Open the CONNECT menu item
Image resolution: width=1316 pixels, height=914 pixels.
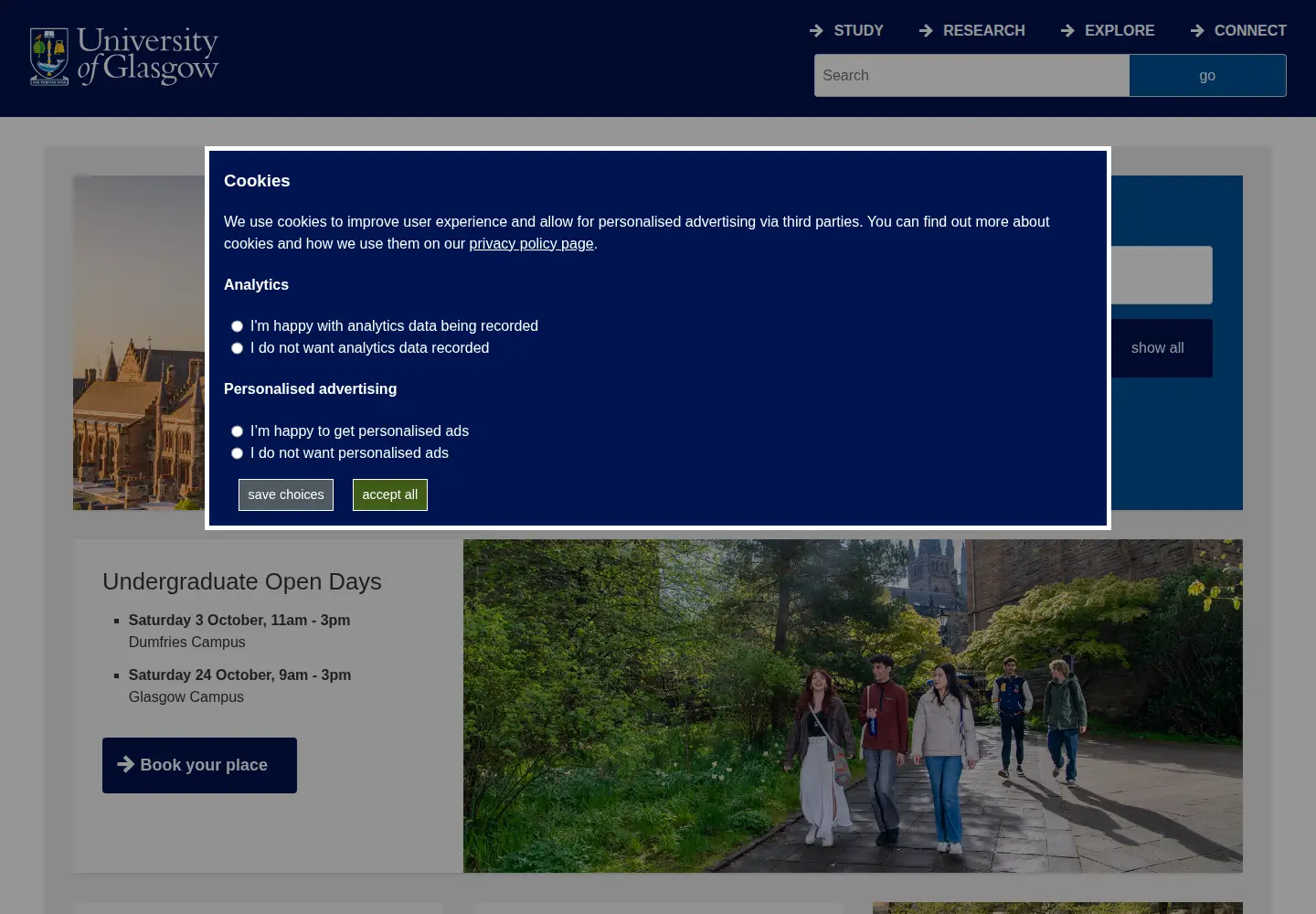click(1250, 31)
